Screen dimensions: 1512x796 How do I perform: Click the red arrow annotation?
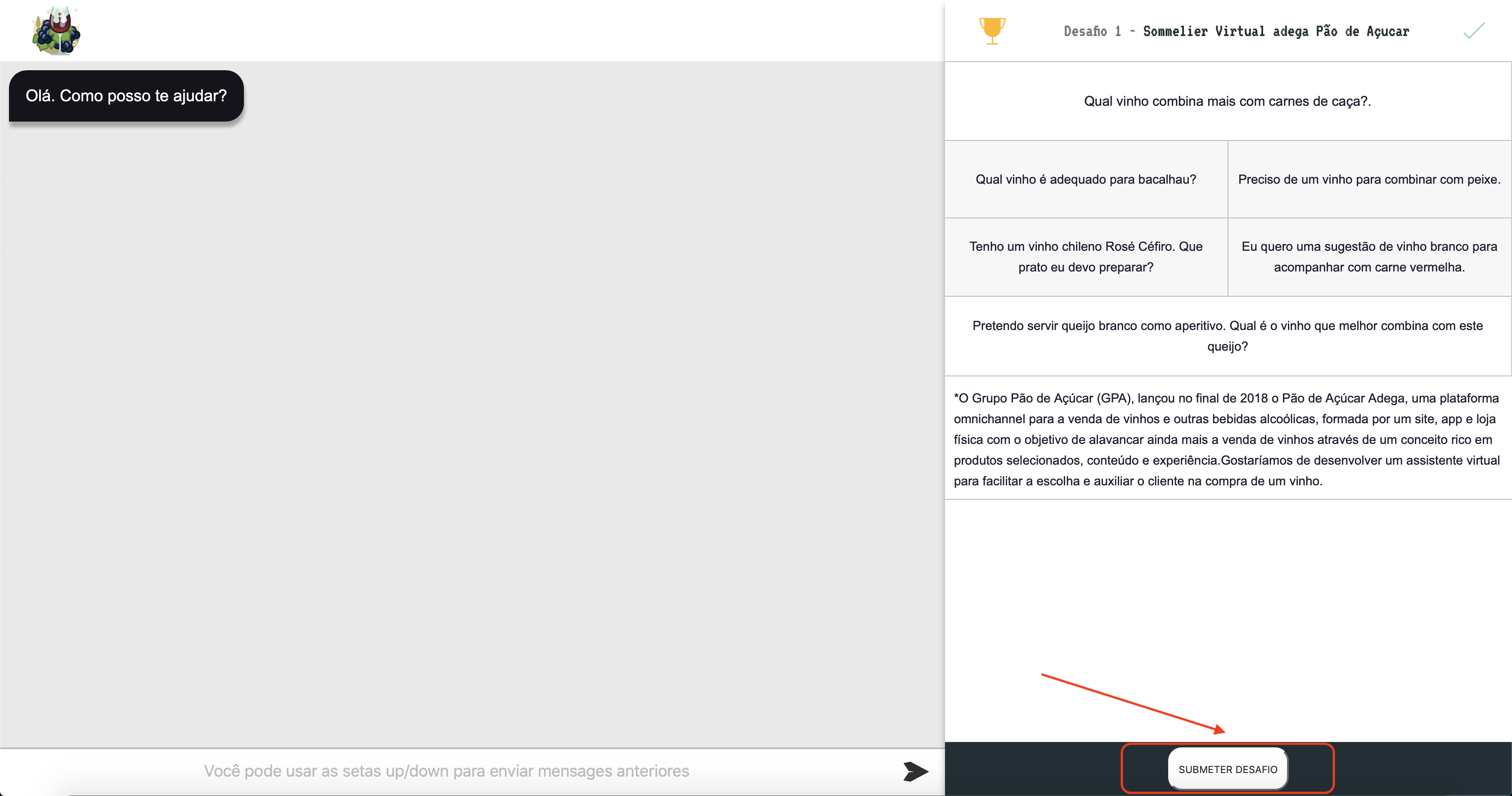pyautogui.click(x=1133, y=703)
